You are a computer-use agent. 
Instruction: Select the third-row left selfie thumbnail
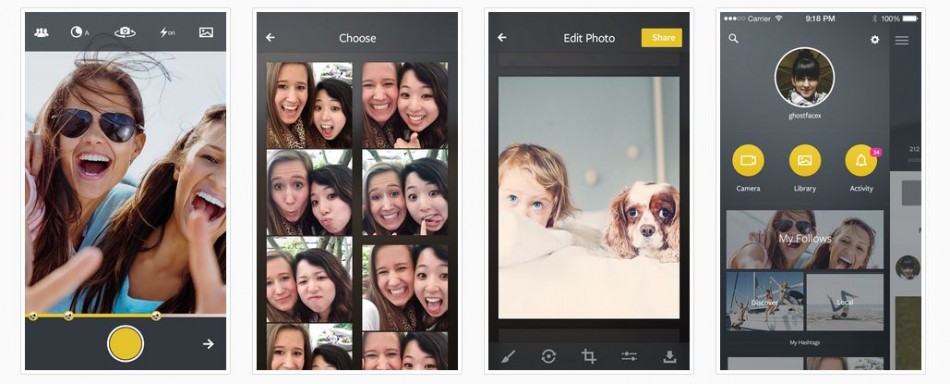click(x=310, y=279)
